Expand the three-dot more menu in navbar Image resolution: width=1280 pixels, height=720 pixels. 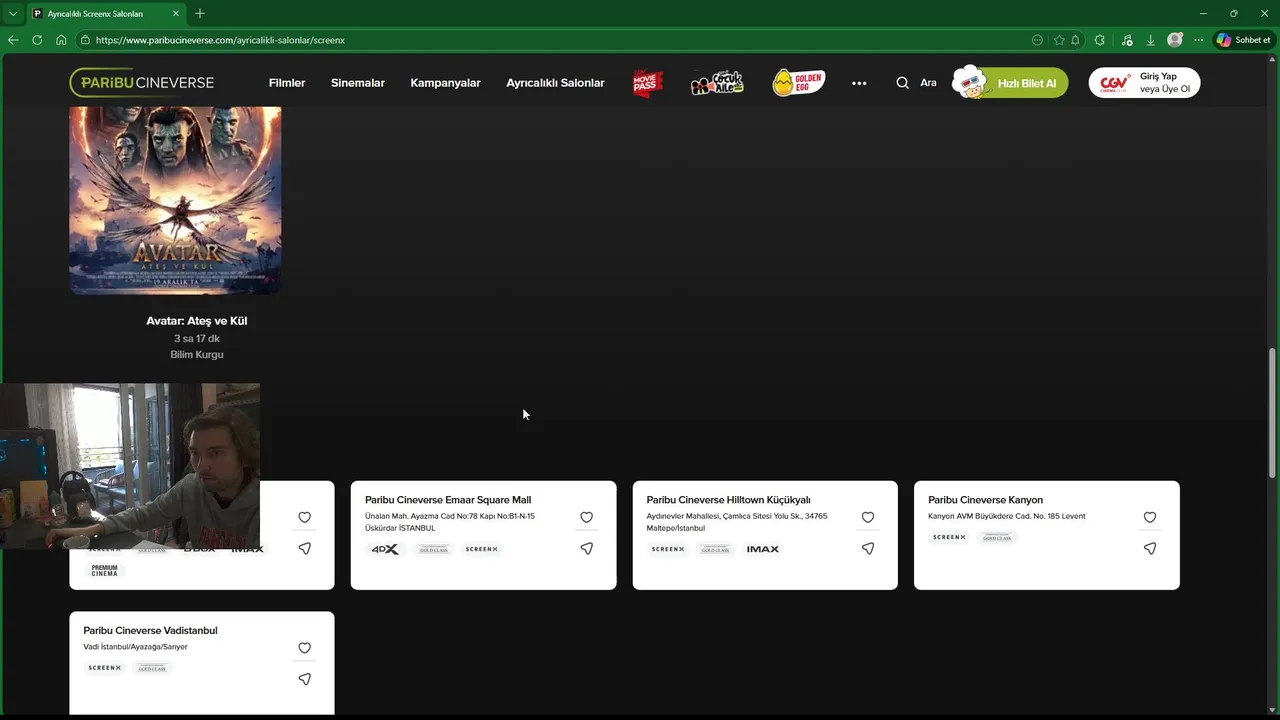pos(859,83)
